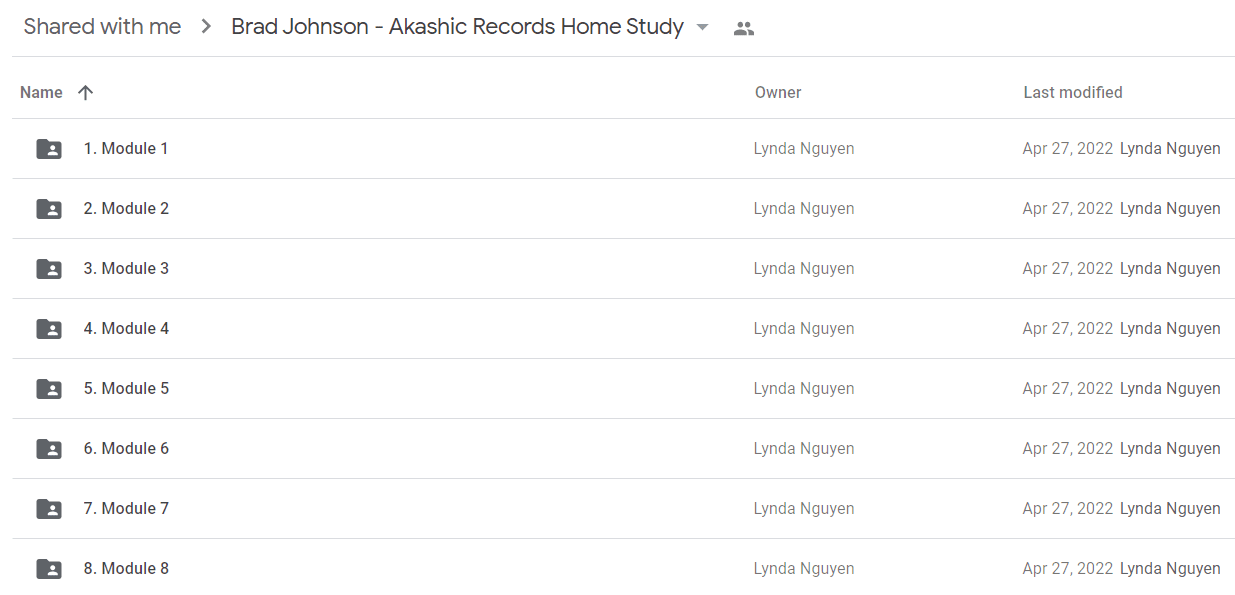This screenshot has height=595, width=1235.
Task: Sort files by the Name column header
Action: click(x=41, y=92)
